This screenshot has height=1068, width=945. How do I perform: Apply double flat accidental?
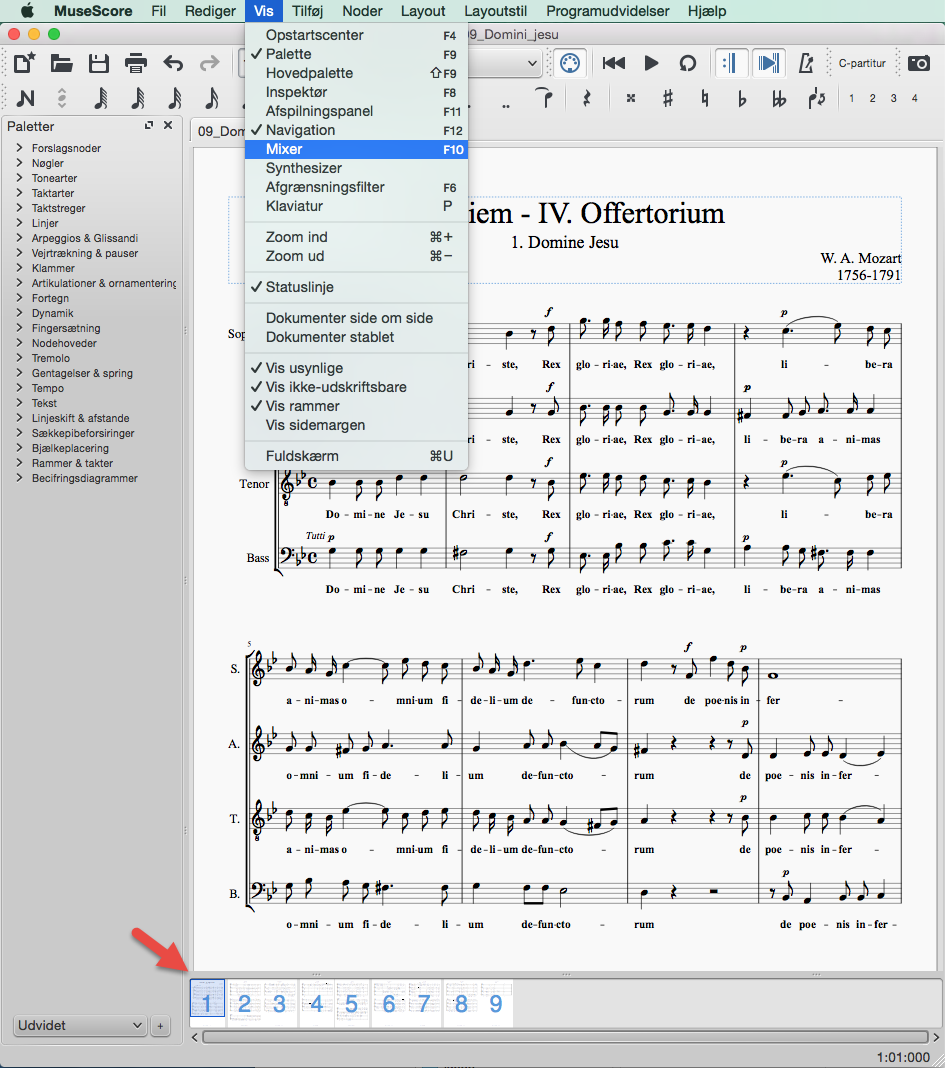(x=779, y=99)
